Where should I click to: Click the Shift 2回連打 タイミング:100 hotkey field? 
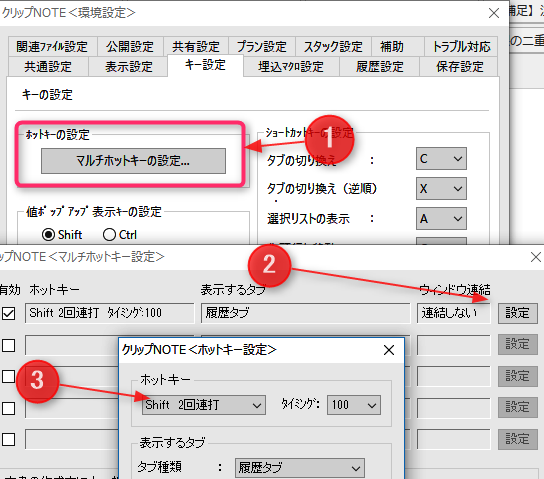pos(110,313)
